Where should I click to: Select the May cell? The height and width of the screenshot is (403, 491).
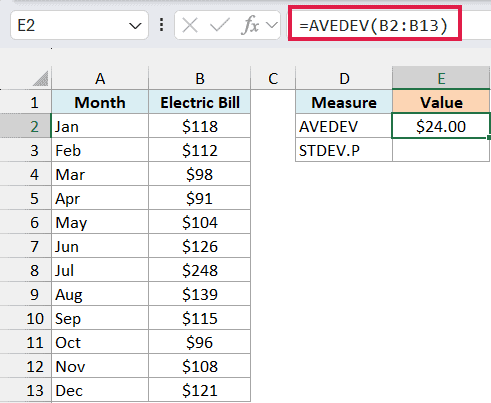coord(100,222)
